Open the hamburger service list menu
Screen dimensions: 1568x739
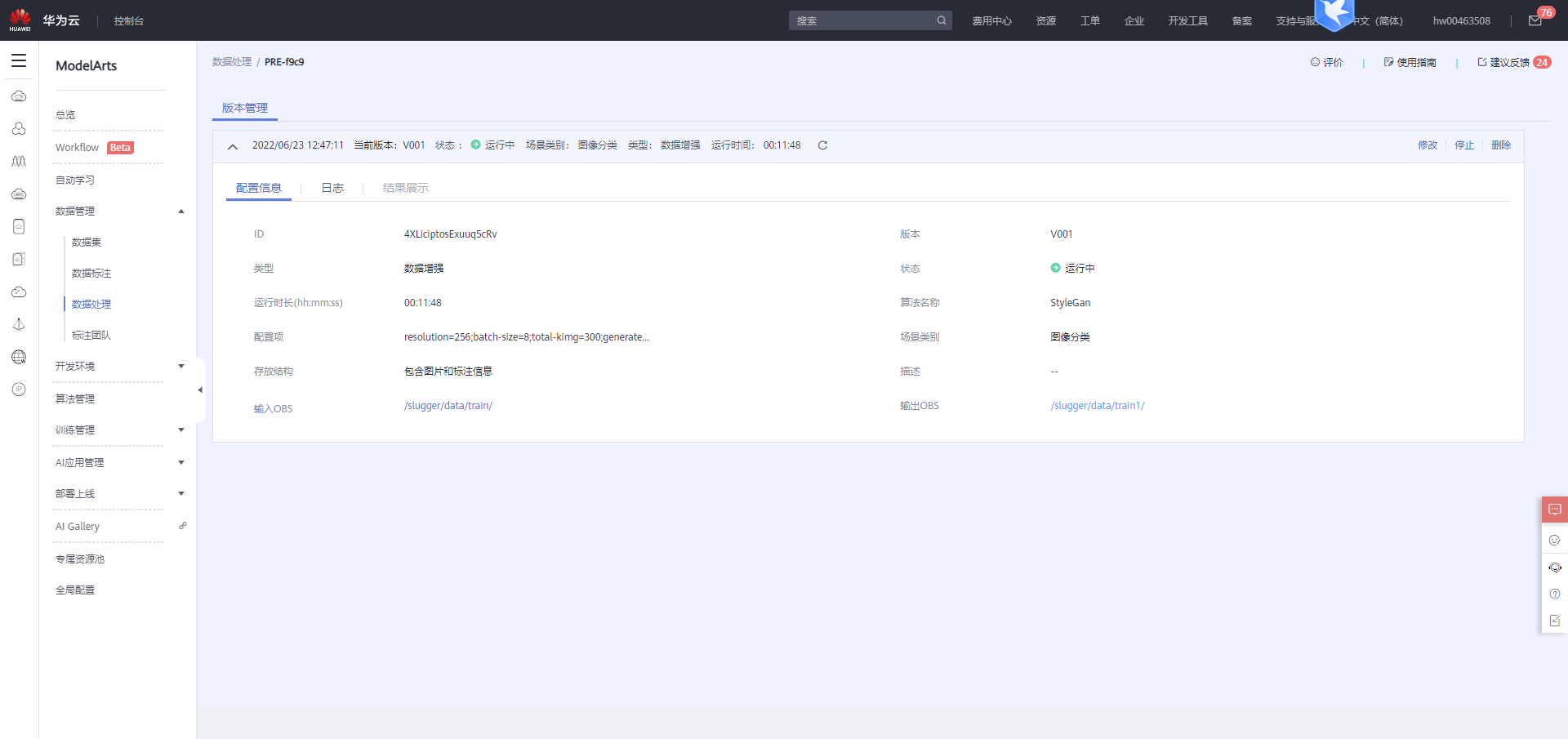19,60
